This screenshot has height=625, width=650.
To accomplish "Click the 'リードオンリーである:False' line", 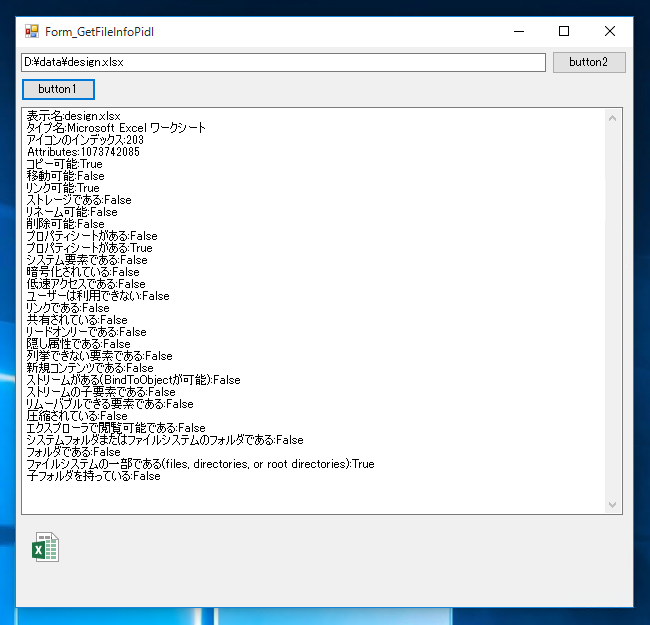I will coord(86,332).
